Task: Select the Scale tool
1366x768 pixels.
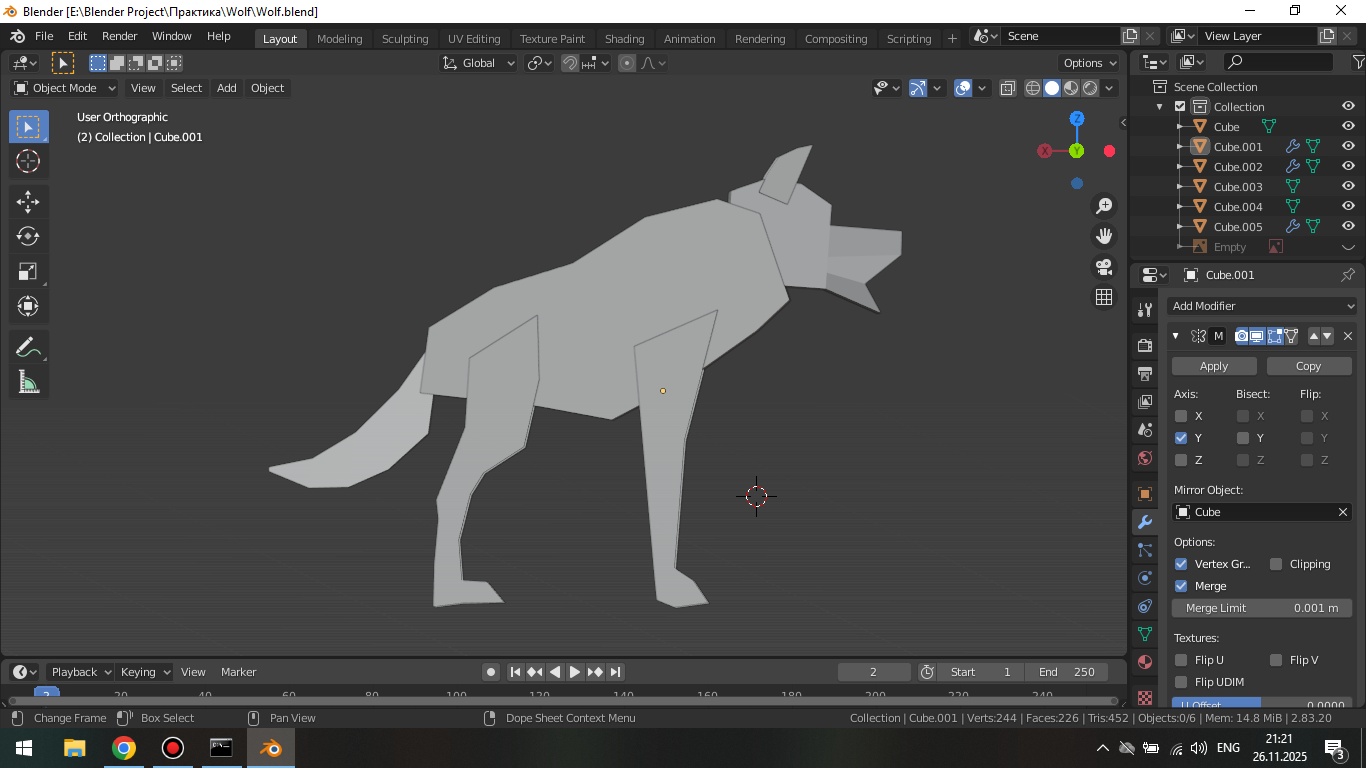Action: [28, 271]
